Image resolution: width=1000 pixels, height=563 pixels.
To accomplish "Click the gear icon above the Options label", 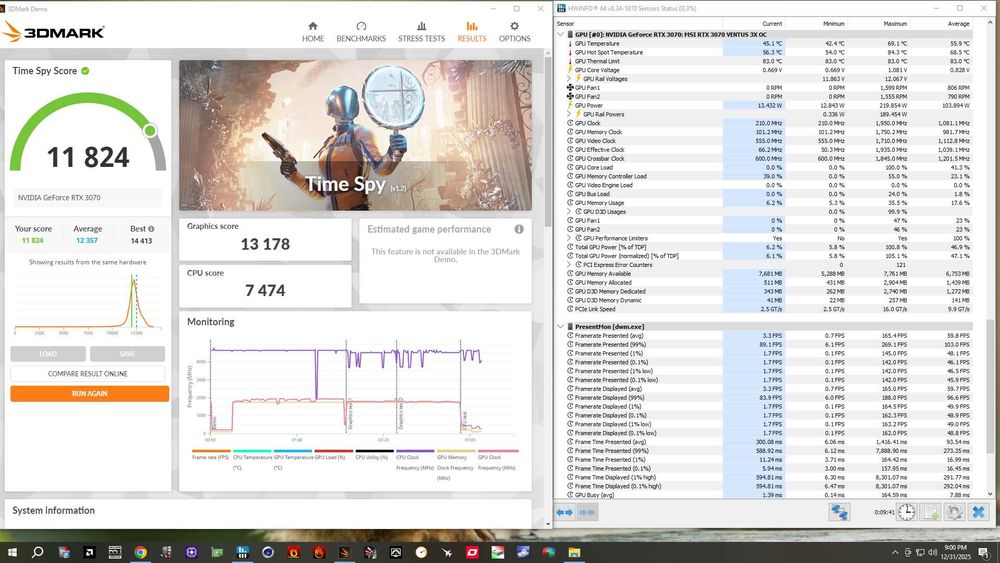I will (515, 26).
